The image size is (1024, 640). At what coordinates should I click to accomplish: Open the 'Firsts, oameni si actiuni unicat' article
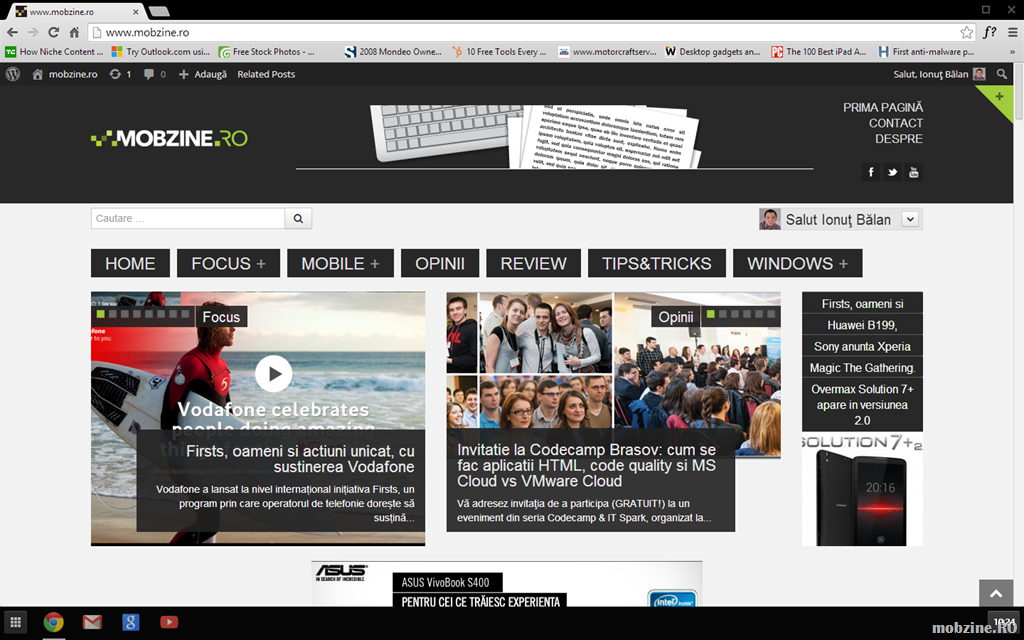pos(300,458)
